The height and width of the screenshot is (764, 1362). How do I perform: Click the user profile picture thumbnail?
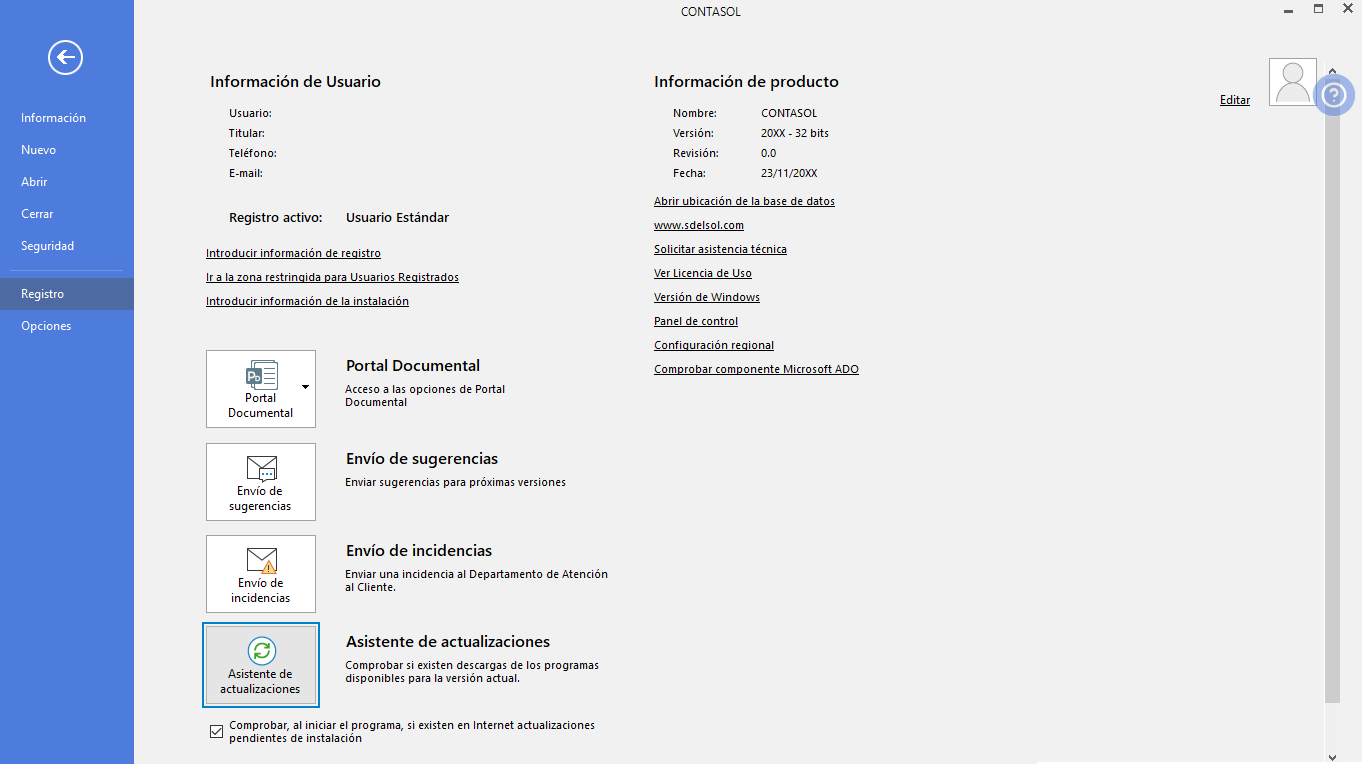(1293, 82)
